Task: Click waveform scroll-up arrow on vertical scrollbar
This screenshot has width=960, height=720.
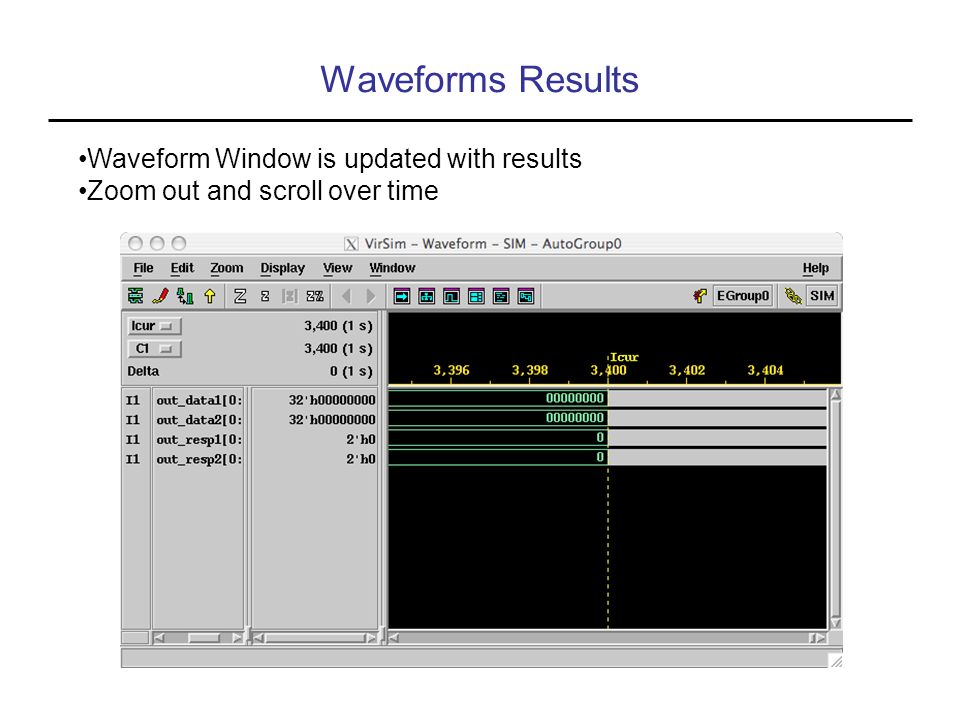Action: (x=835, y=395)
